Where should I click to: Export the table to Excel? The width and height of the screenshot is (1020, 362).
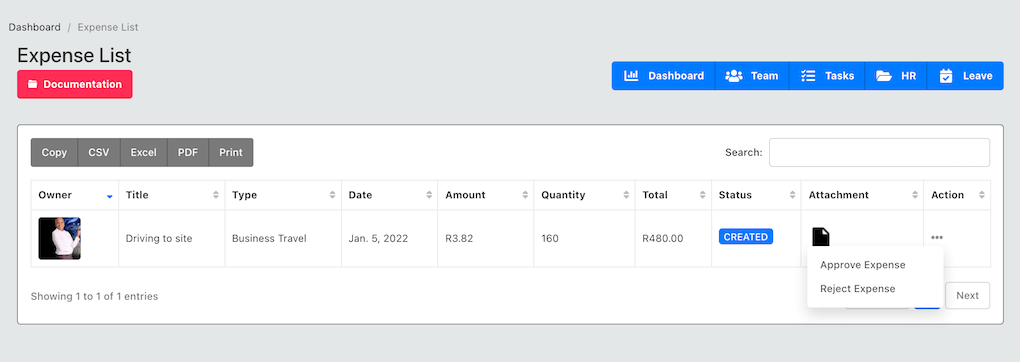[144, 152]
